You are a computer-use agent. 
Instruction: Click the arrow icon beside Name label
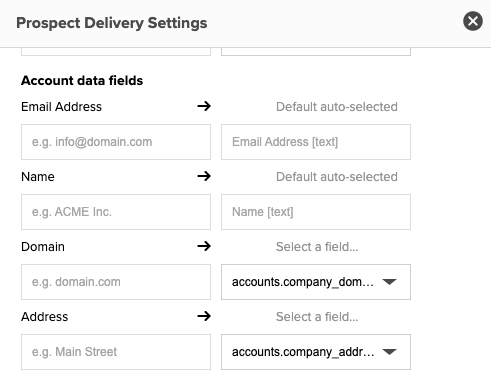[204, 176]
